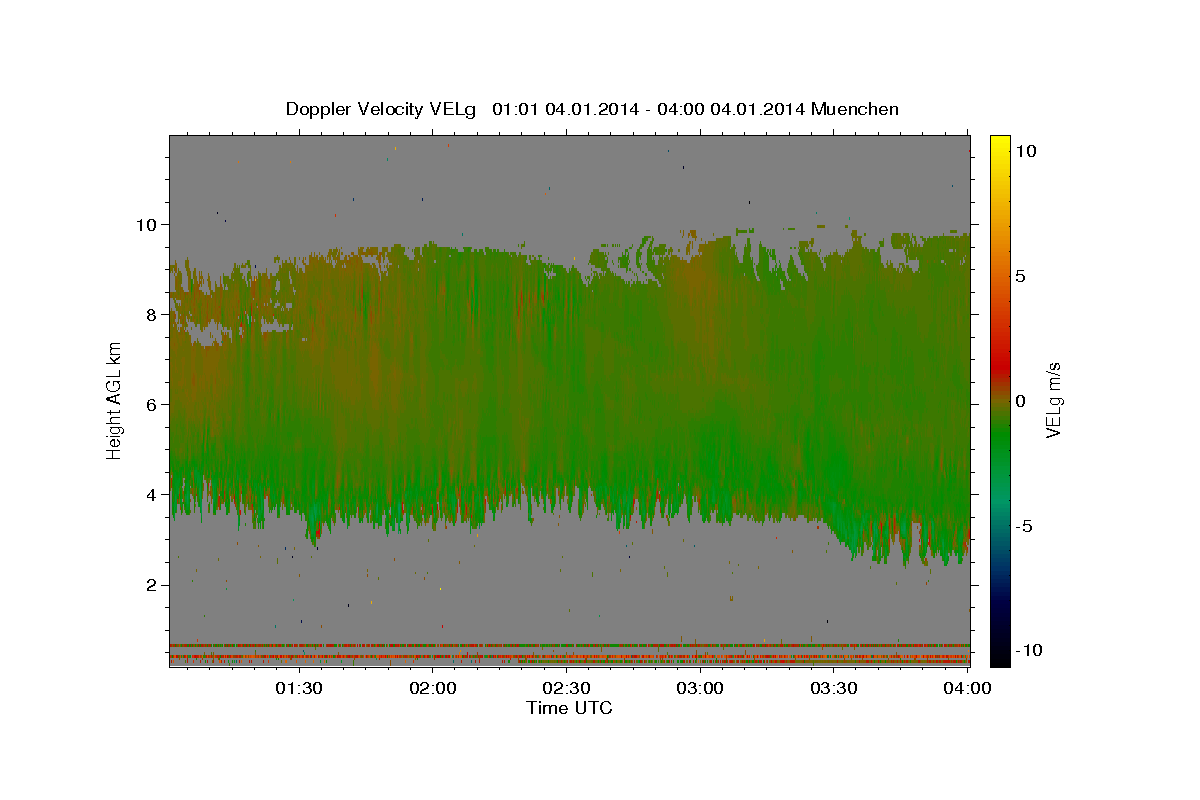The image size is (1200, 800).
Task: Click the 'VELg m/s' colorbar label
Action: point(1053,400)
